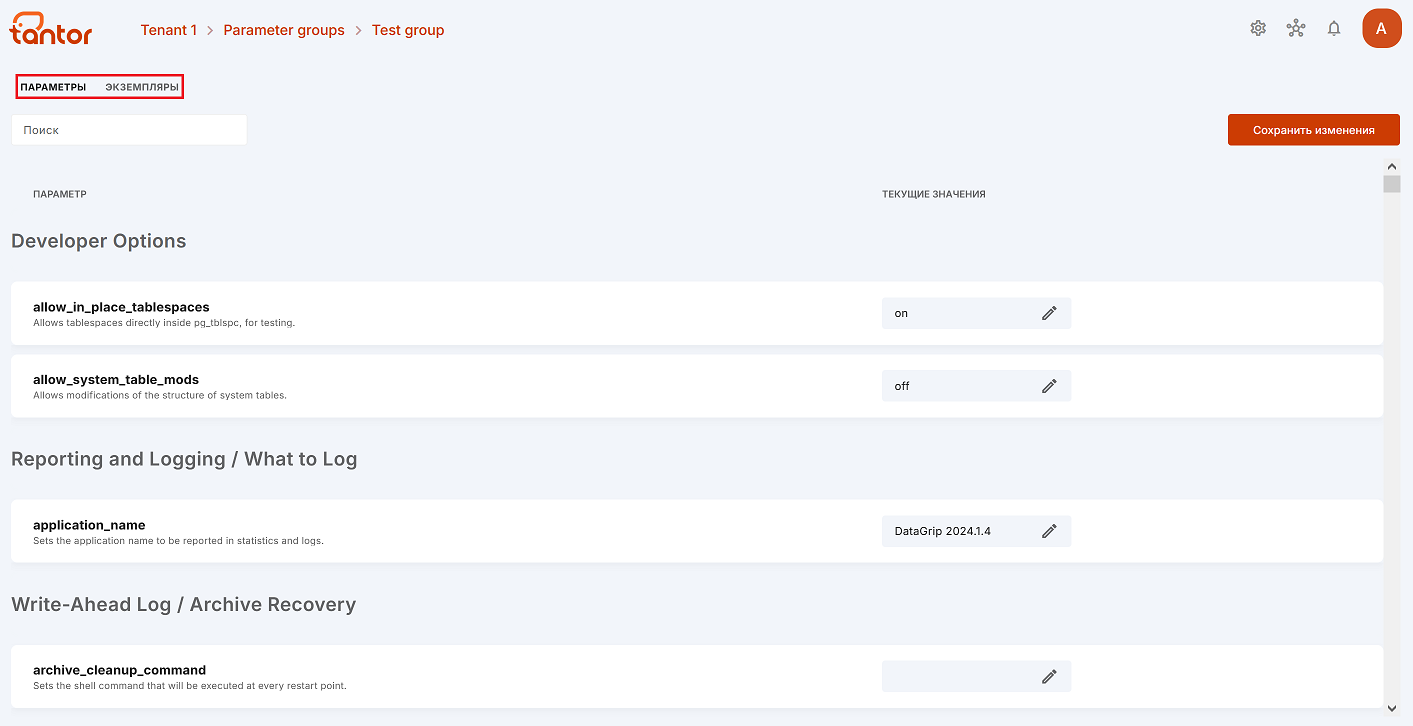
Task: Click the scrollbar down arrow
Action: click(1391, 707)
